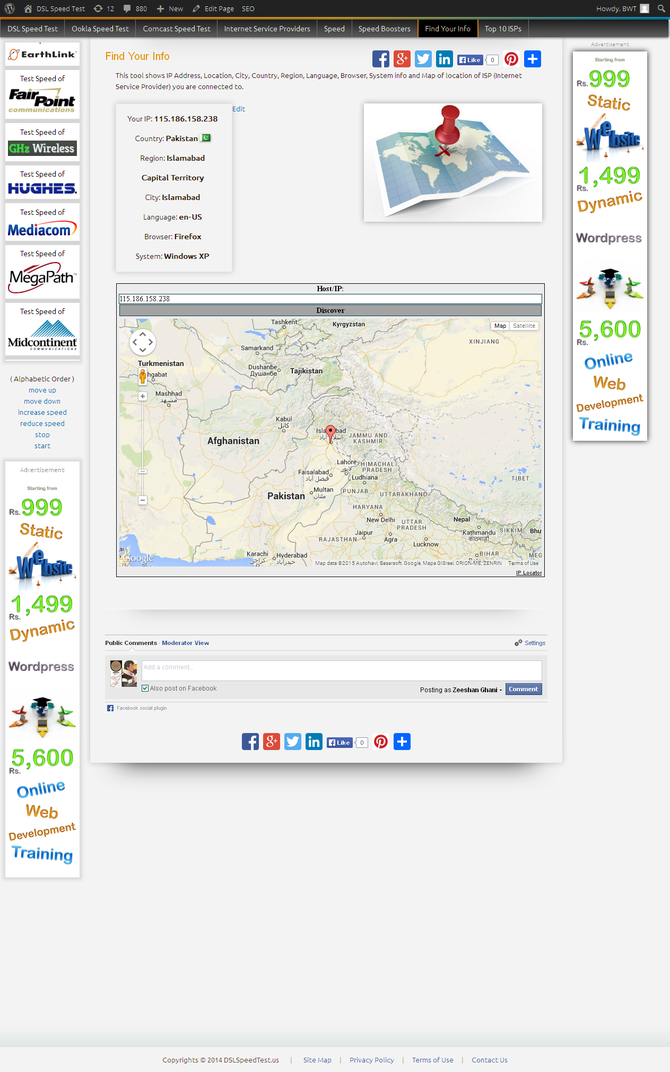Share on Twitter using top share icon
Viewport: 670px width, 1072px height.
point(423,59)
